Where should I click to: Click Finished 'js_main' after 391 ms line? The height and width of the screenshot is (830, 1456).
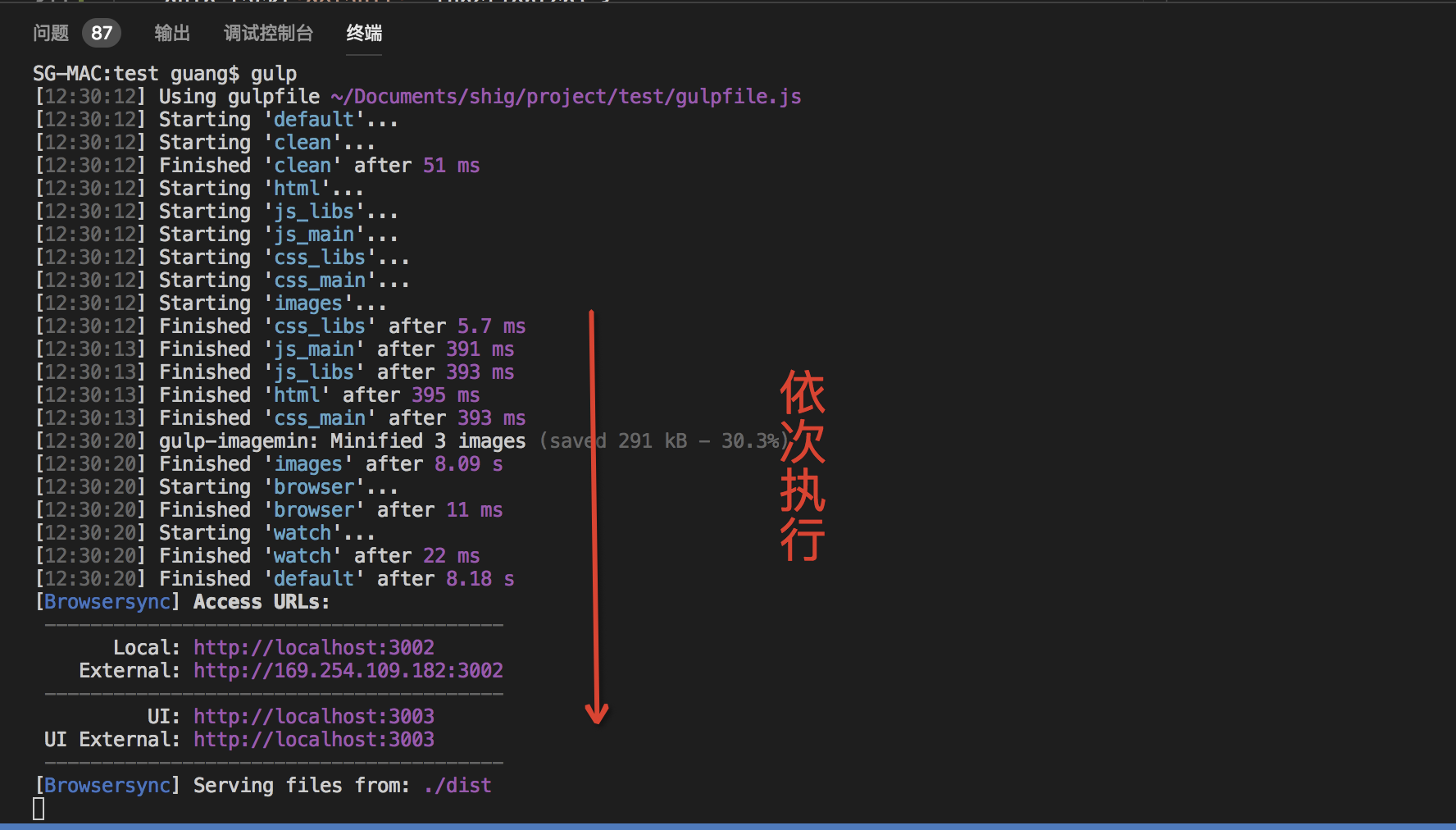[x=274, y=349]
